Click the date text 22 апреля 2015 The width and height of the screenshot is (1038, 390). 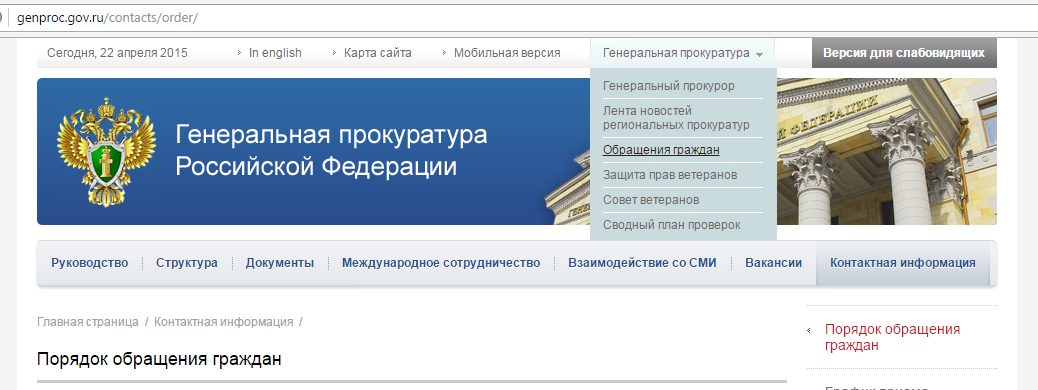pos(144,53)
